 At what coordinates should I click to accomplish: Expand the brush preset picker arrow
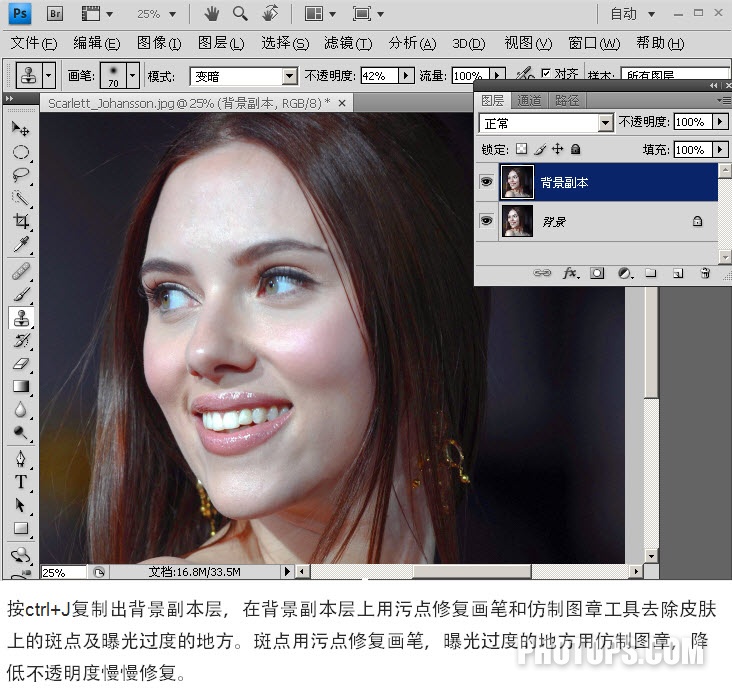click(x=133, y=75)
